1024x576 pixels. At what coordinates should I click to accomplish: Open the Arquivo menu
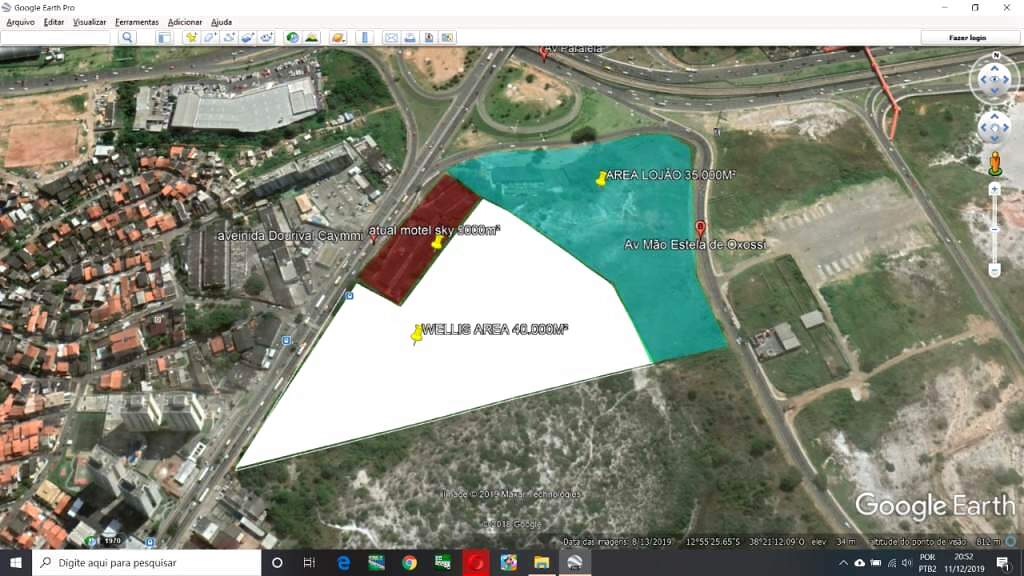pos(20,22)
